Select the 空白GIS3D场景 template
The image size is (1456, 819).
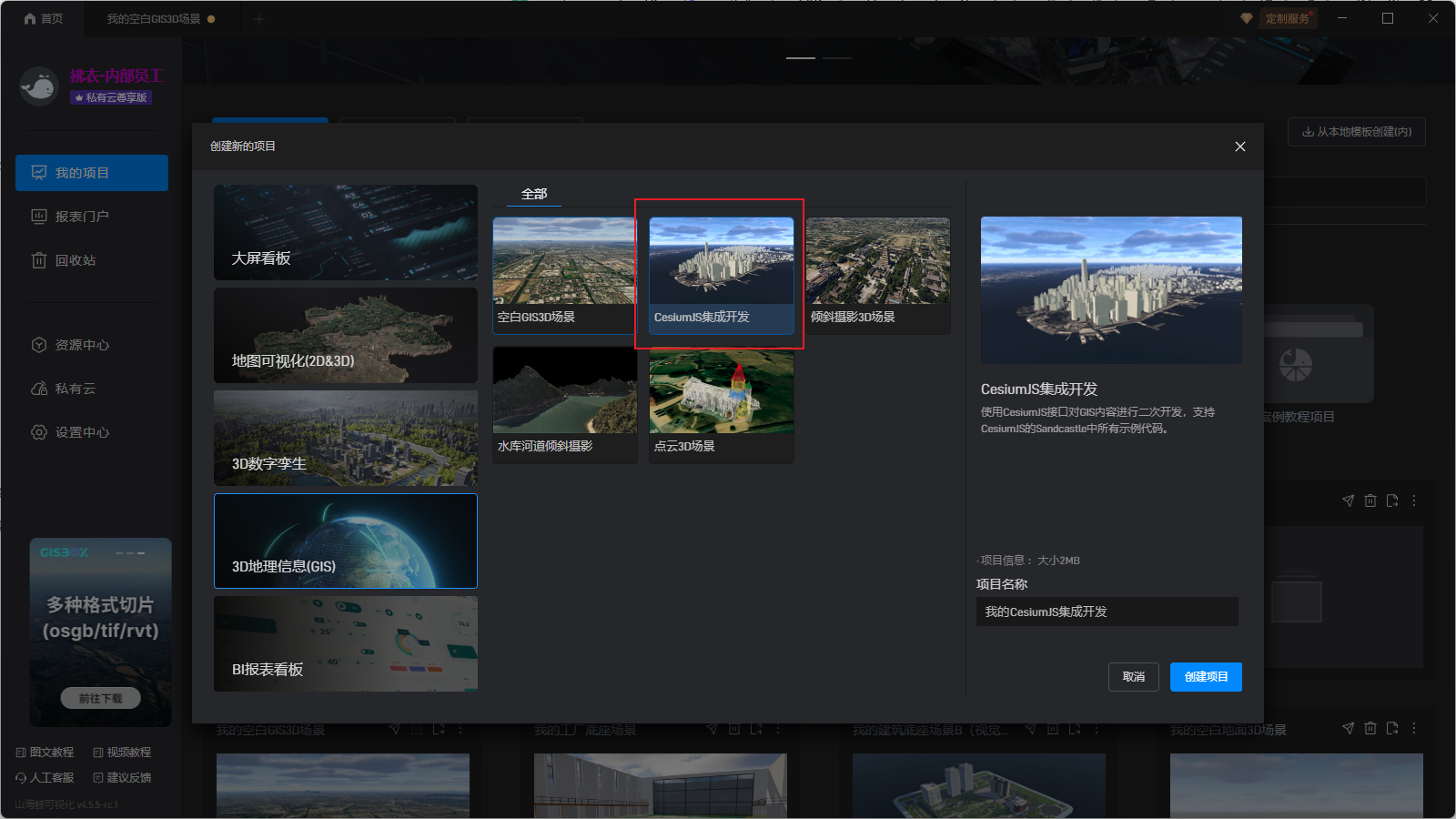[x=564, y=275]
